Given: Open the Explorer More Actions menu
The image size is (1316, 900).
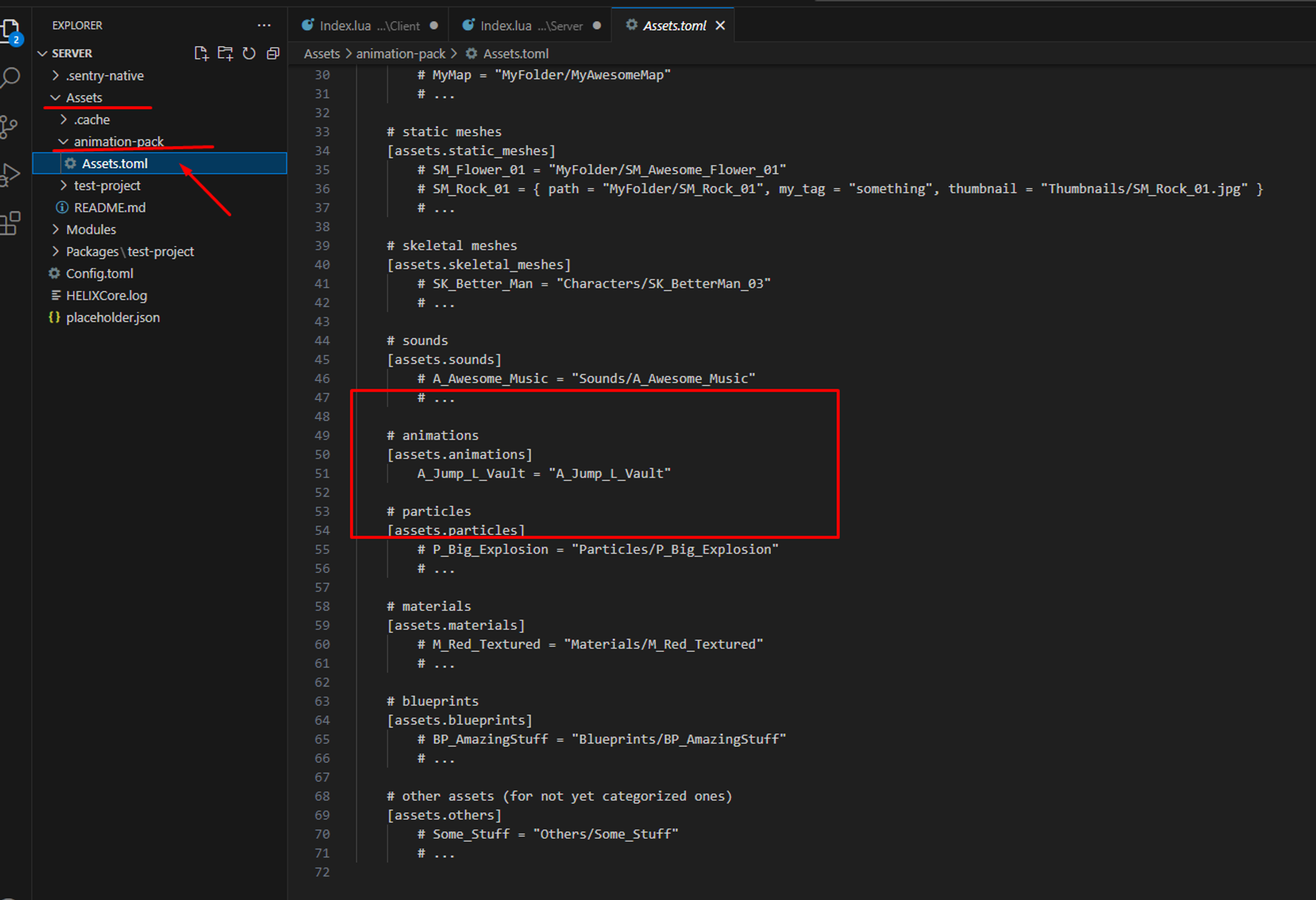Looking at the screenshot, I should (x=264, y=25).
